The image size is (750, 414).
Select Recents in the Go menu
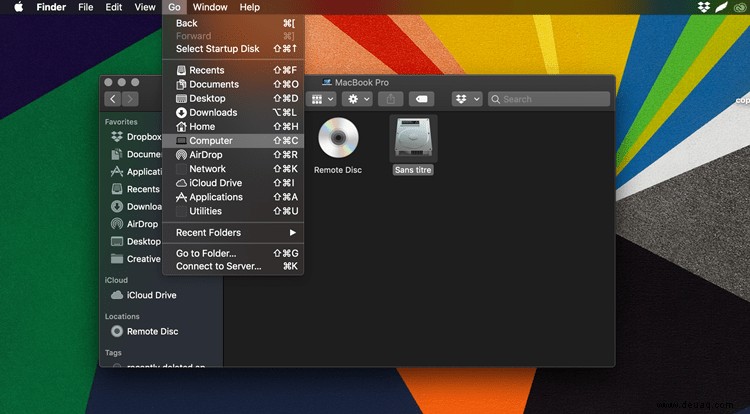click(233, 70)
